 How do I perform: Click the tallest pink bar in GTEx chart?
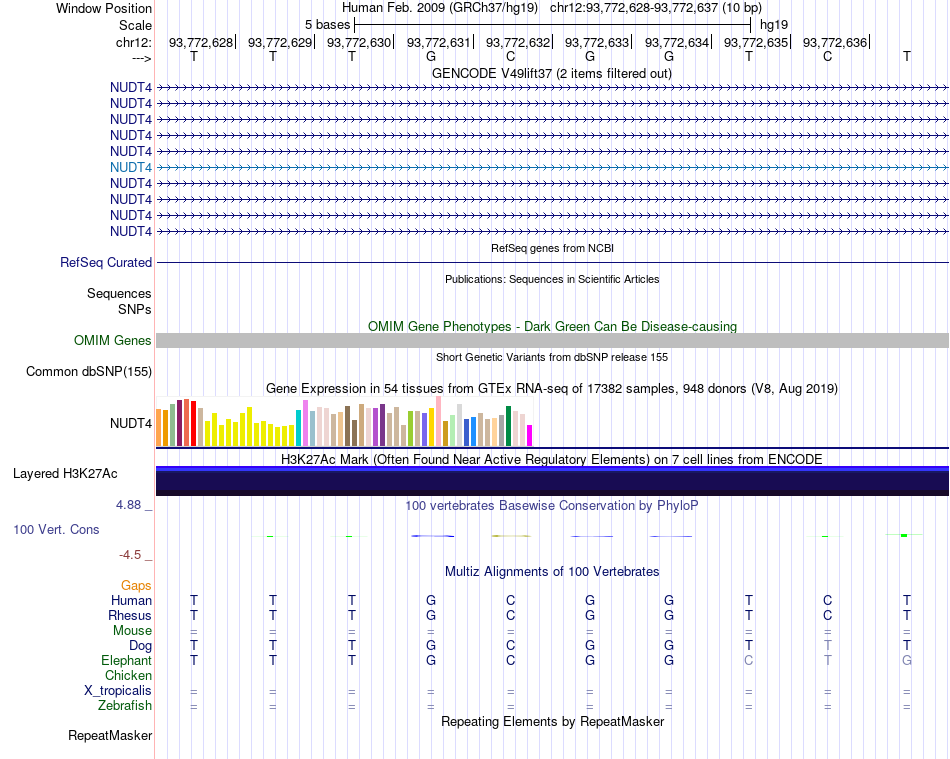tap(439, 421)
